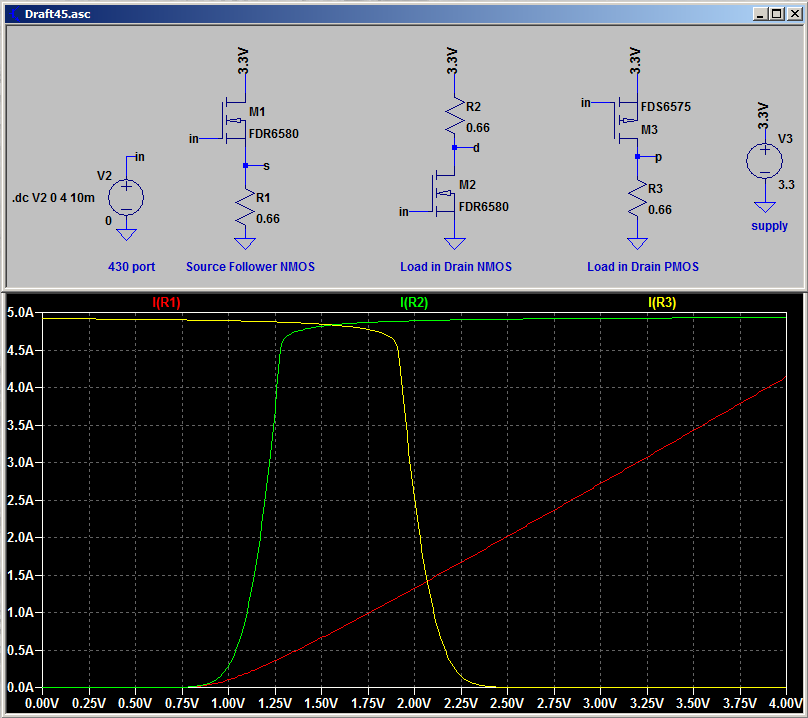
Task: Click the 'in' net label above V2
Action: pyautogui.click(x=140, y=157)
